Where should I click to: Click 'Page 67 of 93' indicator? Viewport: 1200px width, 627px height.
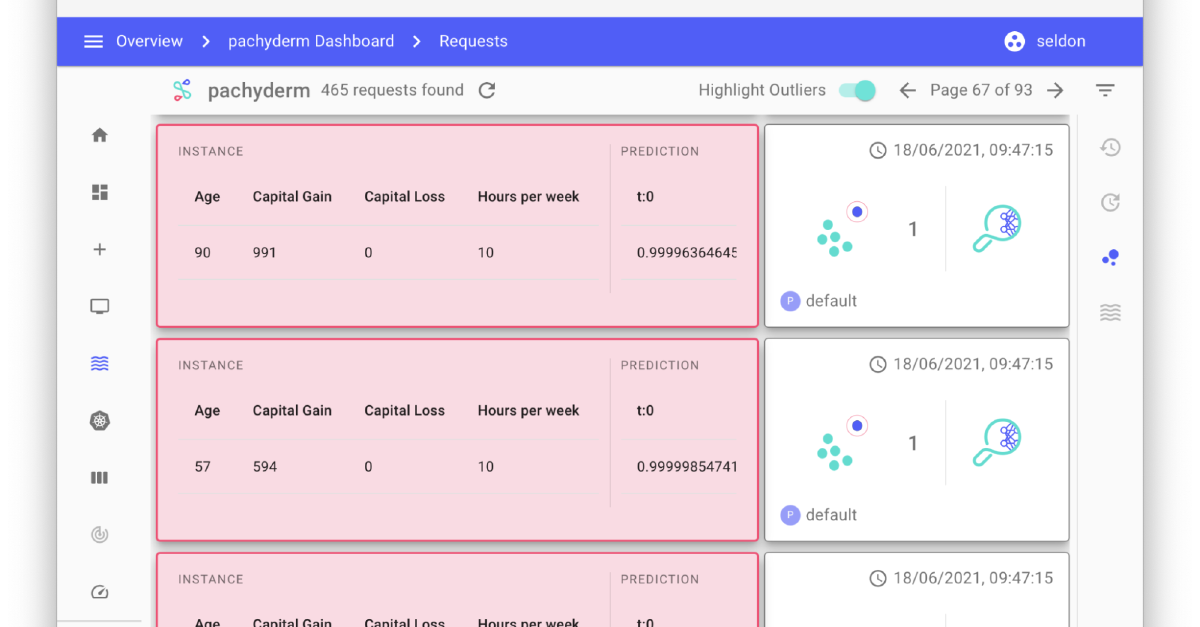click(x=981, y=90)
